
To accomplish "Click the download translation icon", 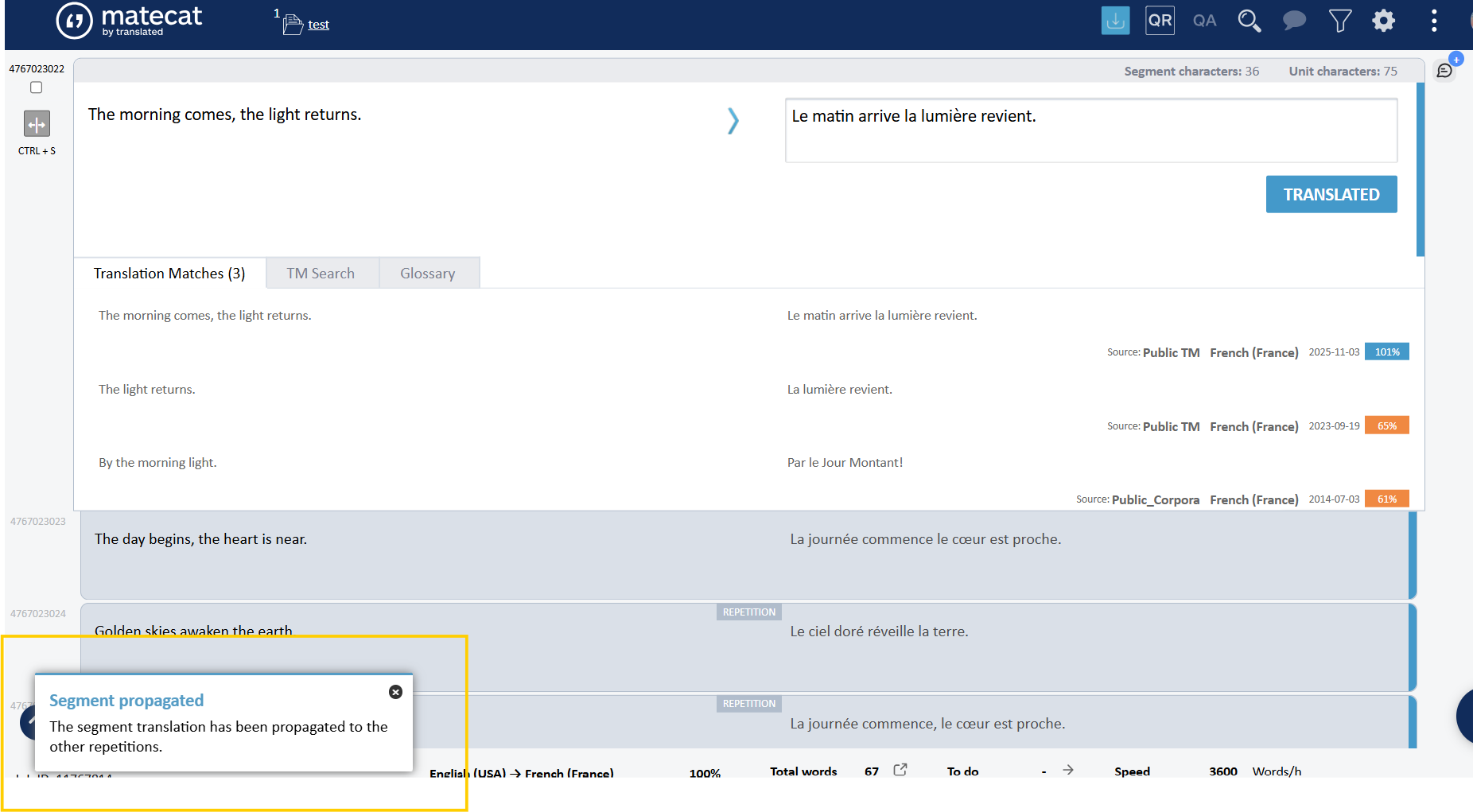I will pyautogui.click(x=1115, y=21).
